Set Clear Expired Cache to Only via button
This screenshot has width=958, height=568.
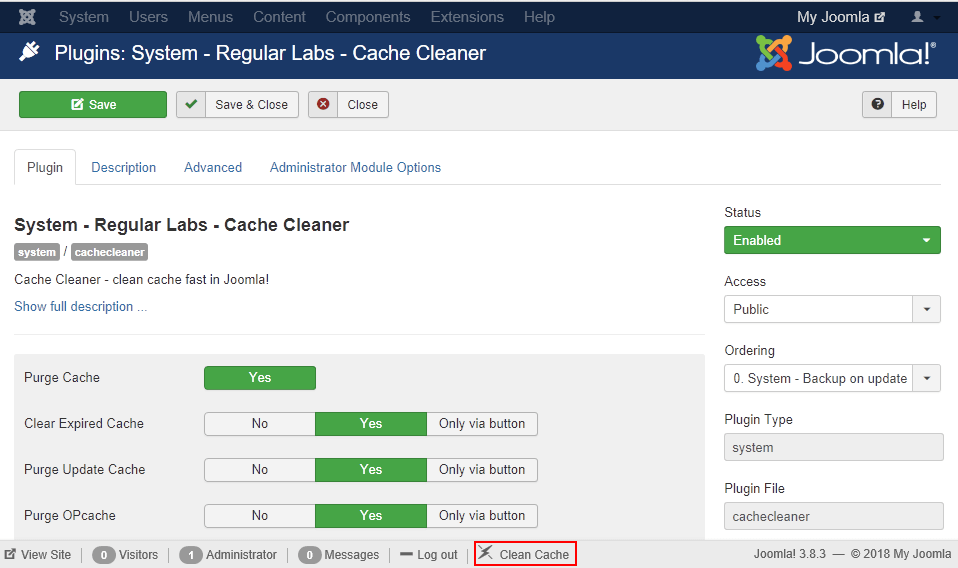coord(482,424)
